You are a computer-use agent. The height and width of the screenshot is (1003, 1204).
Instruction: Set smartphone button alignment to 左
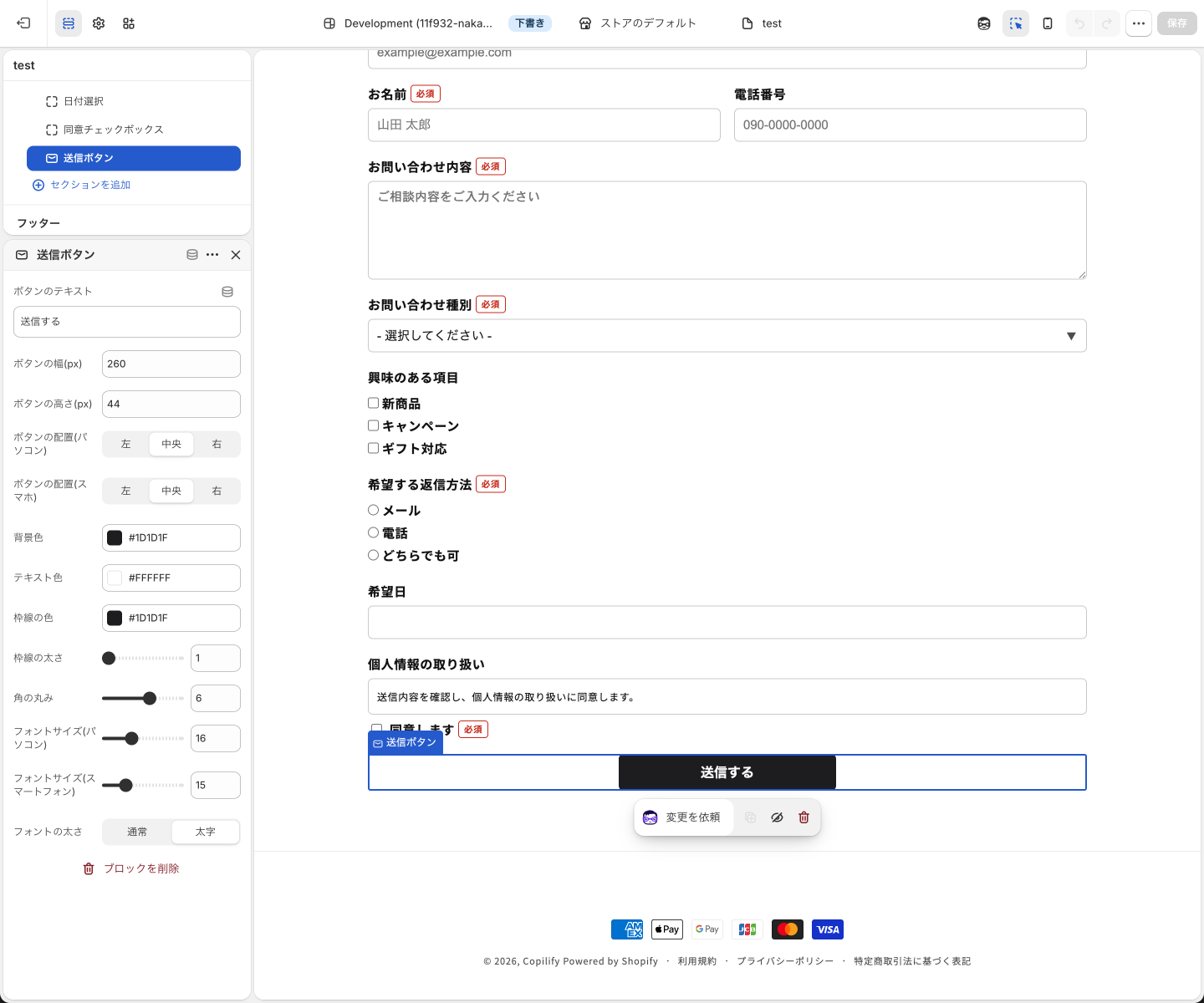coord(126,491)
